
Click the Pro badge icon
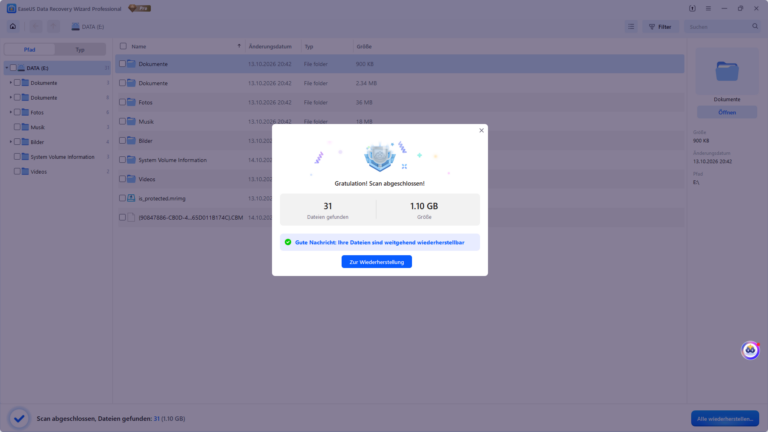[140, 8]
